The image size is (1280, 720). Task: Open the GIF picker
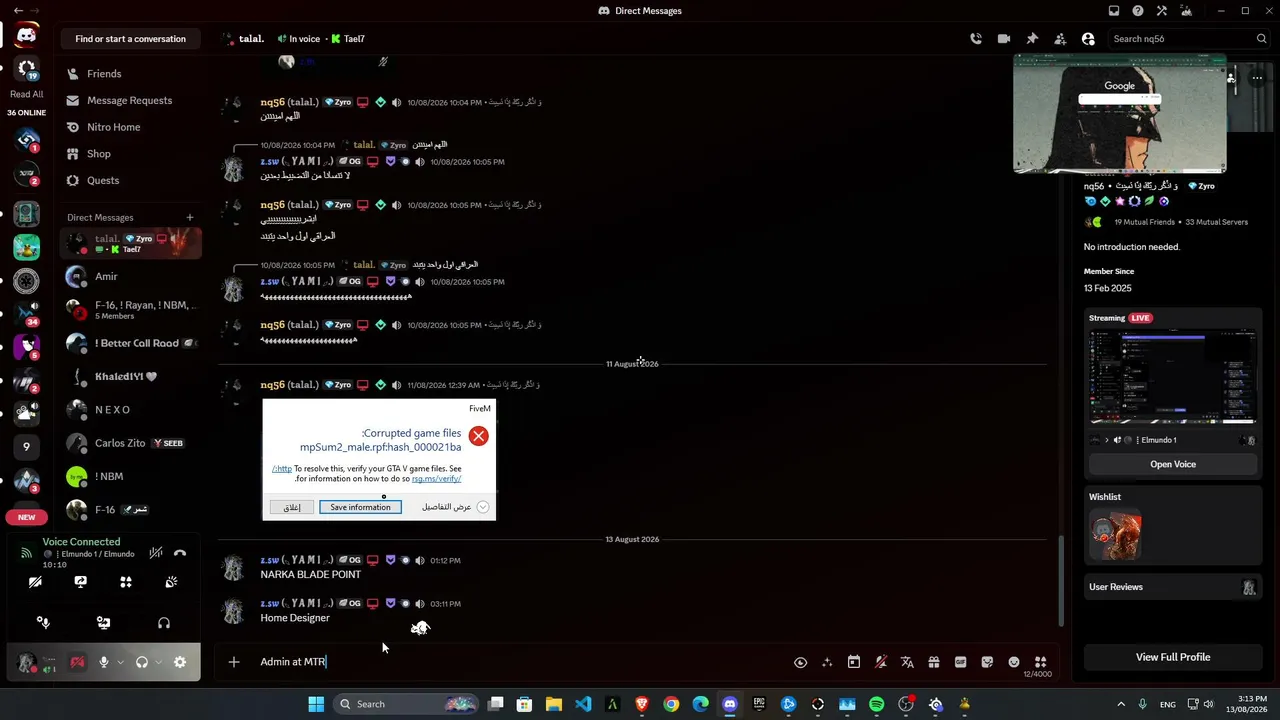pyautogui.click(x=961, y=662)
